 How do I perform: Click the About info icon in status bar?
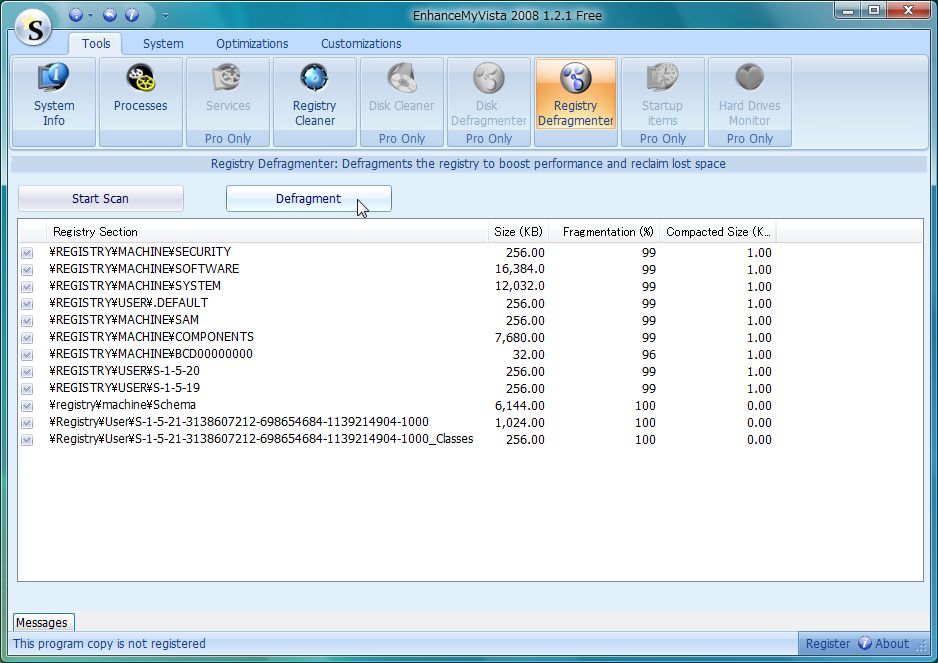click(864, 643)
